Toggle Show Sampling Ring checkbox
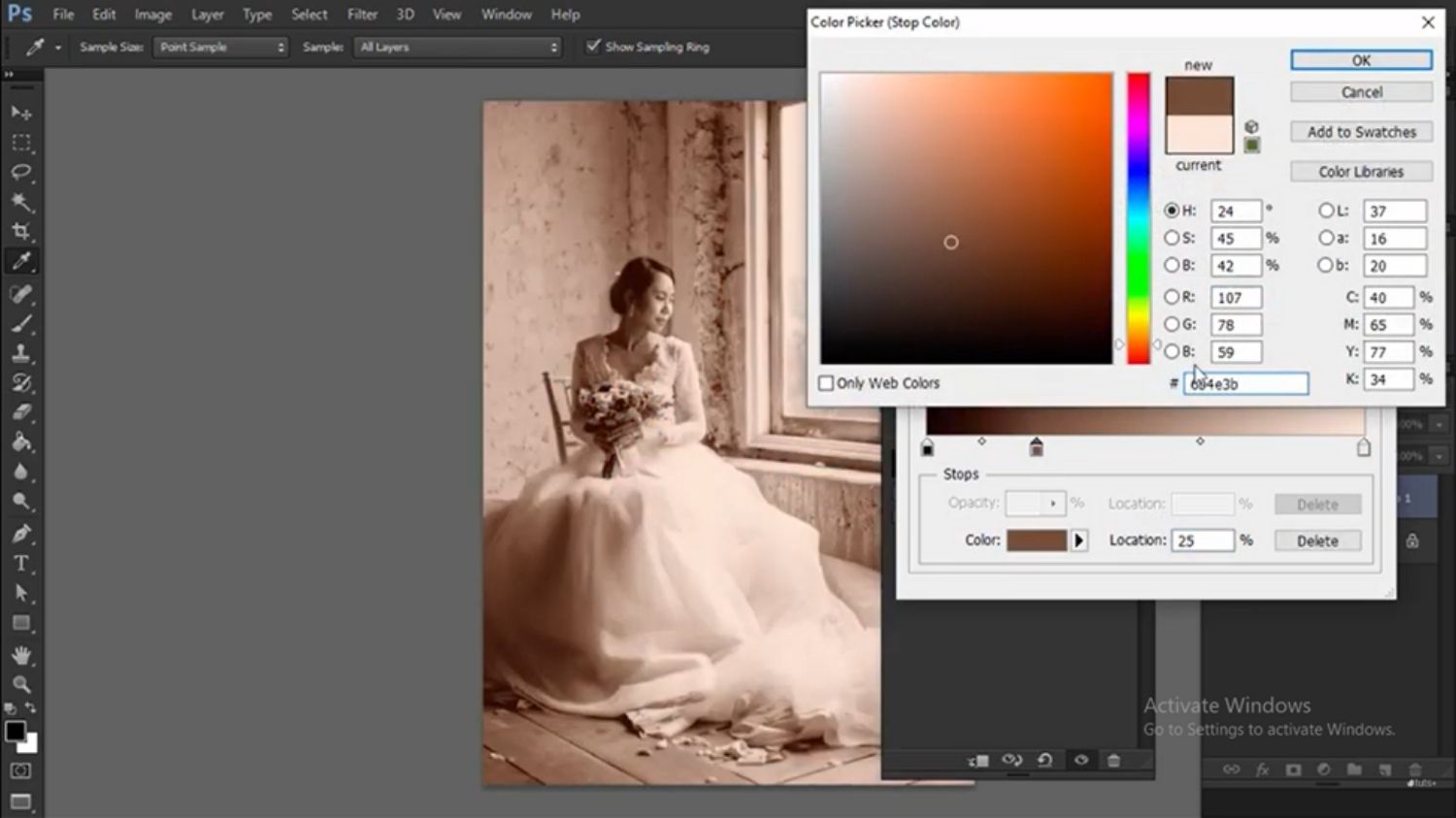 [593, 46]
